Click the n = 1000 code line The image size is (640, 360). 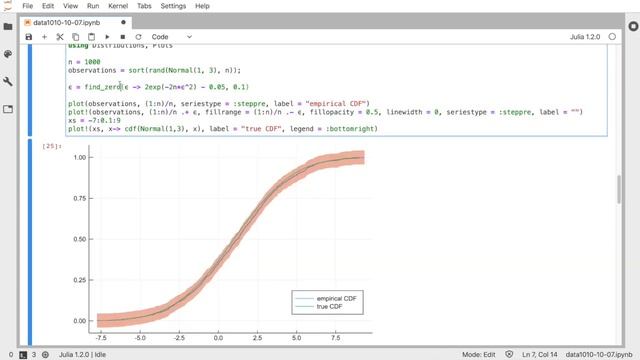[84, 62]
